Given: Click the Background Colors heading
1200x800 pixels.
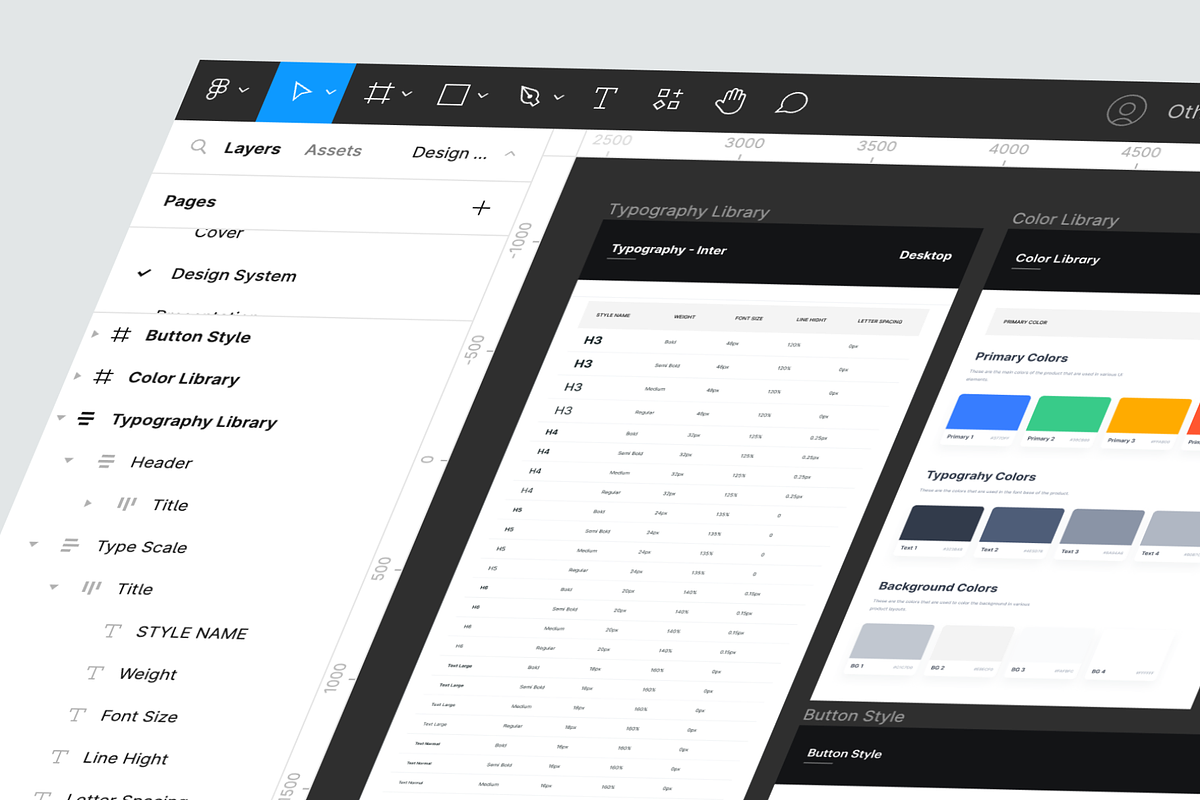Looking at the screenshot, I should (938, 587).
